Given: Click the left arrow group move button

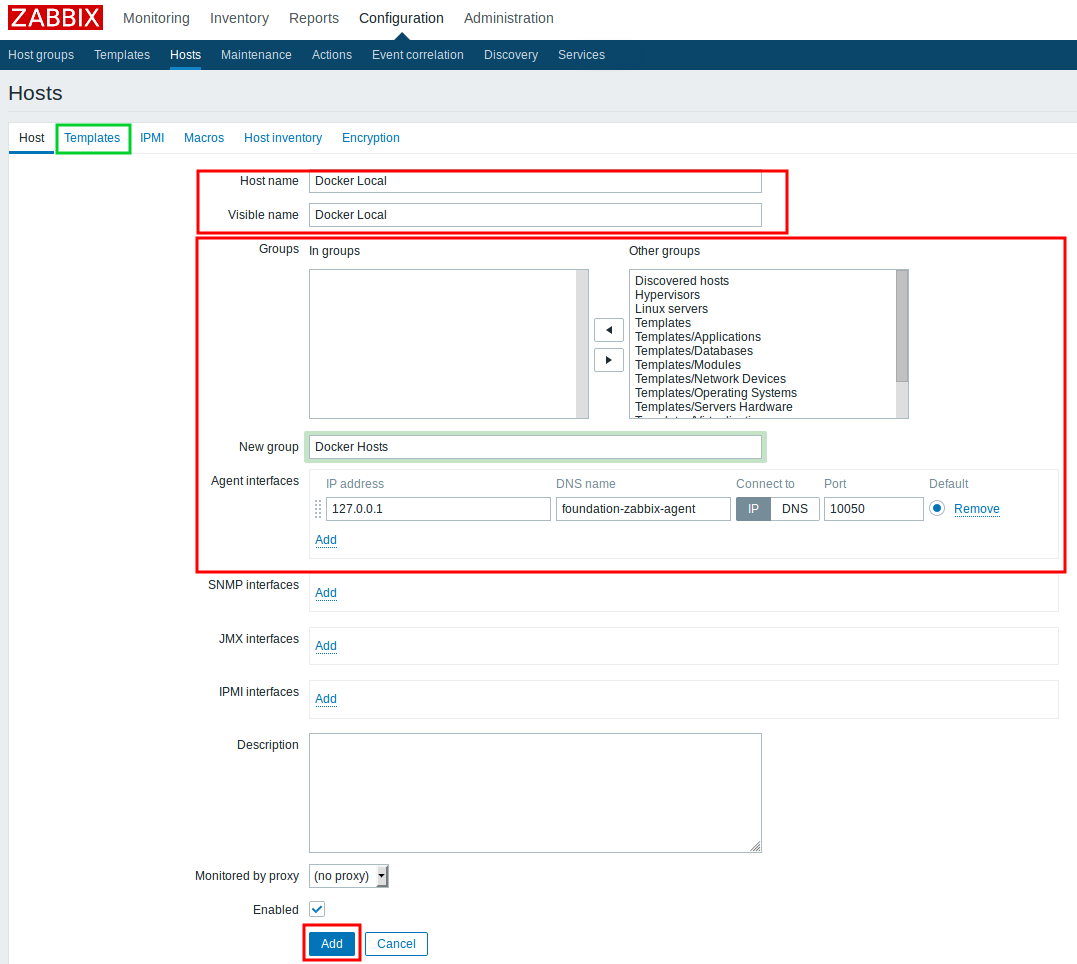Looking at the screenshot, I should 608,329.
